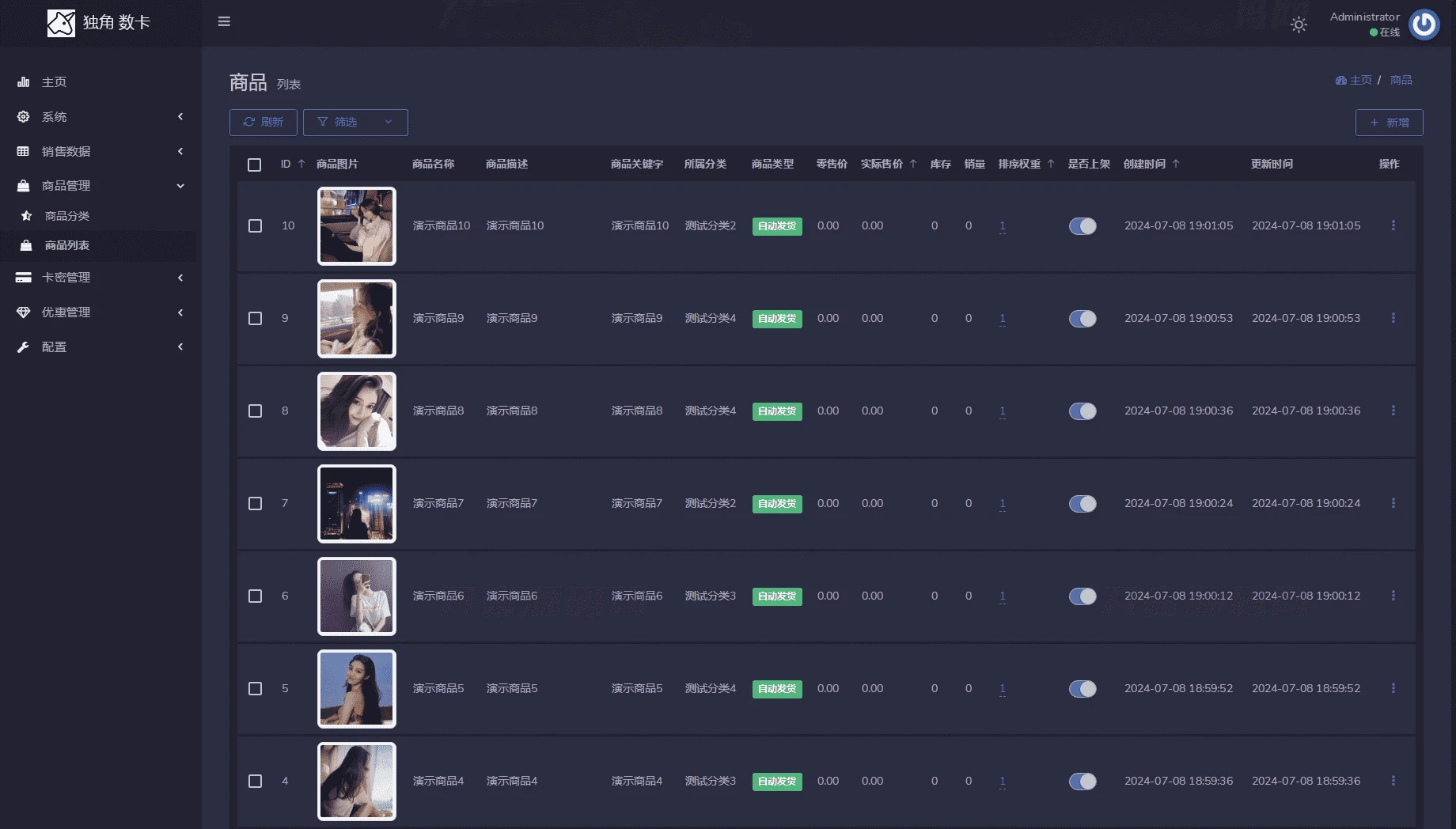The width and height of the screenshot is (1456, 829).
Task: Toggle 是否上架 switch for 演示商品8
Action: (1083, 411)
